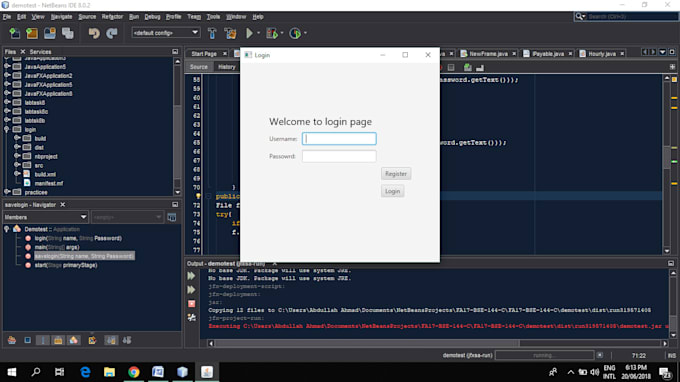Screen dimensions: 680x382
Task: Open the default config dropdown
Action: point(165,33)
